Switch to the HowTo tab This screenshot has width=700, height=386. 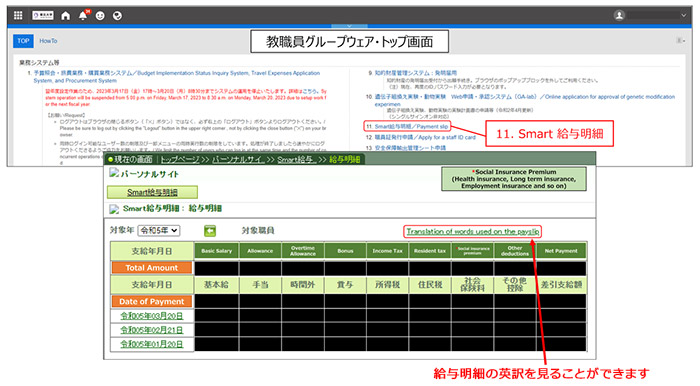tap(48, 41)
